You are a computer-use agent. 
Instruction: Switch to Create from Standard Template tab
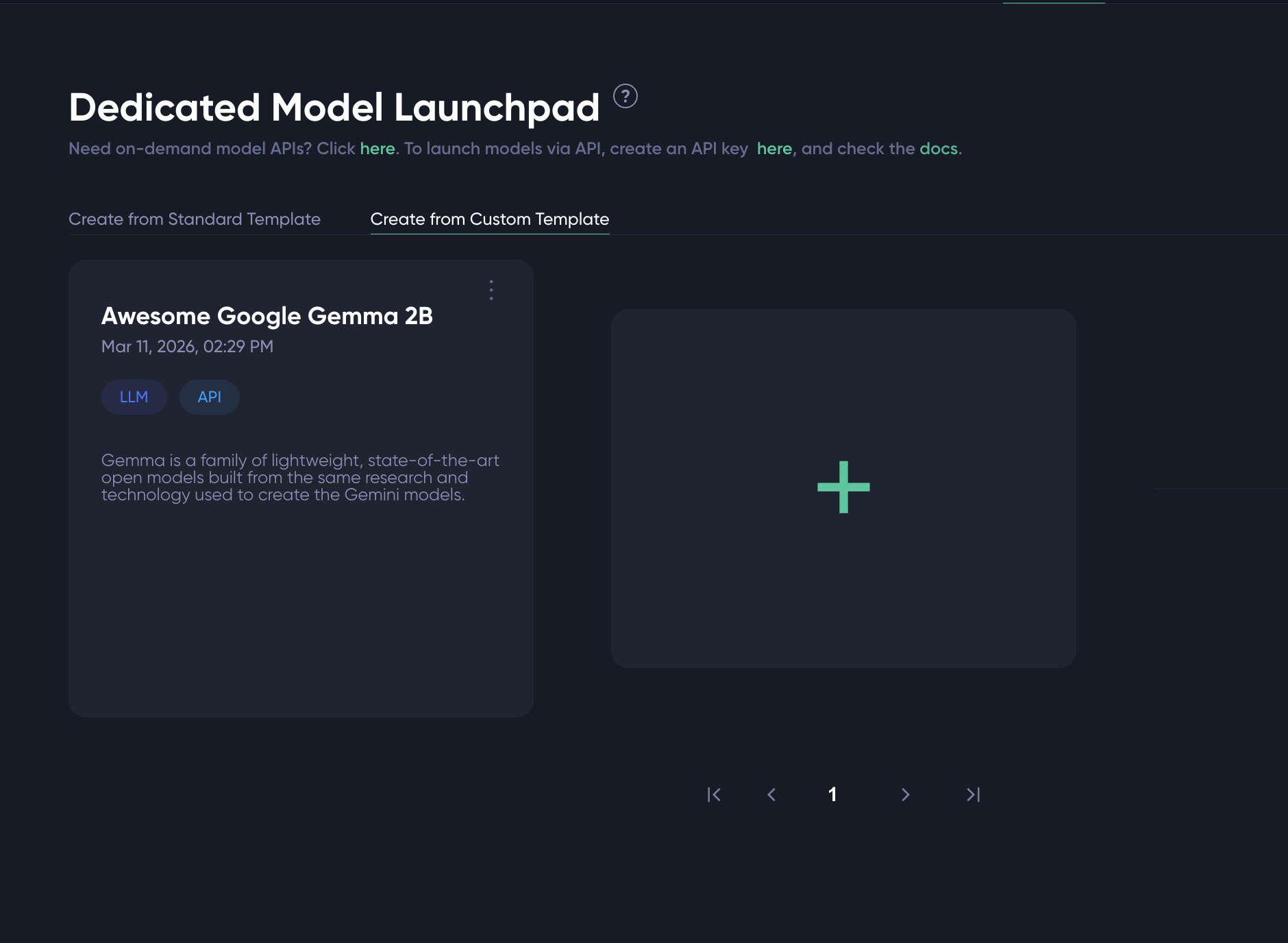[195, 219]
